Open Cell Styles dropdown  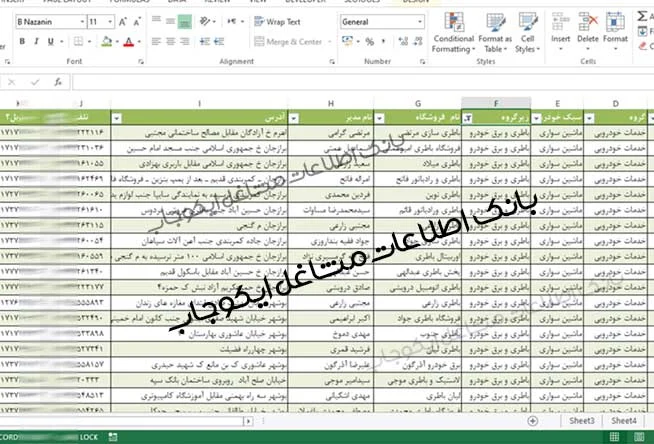[528, 33]
